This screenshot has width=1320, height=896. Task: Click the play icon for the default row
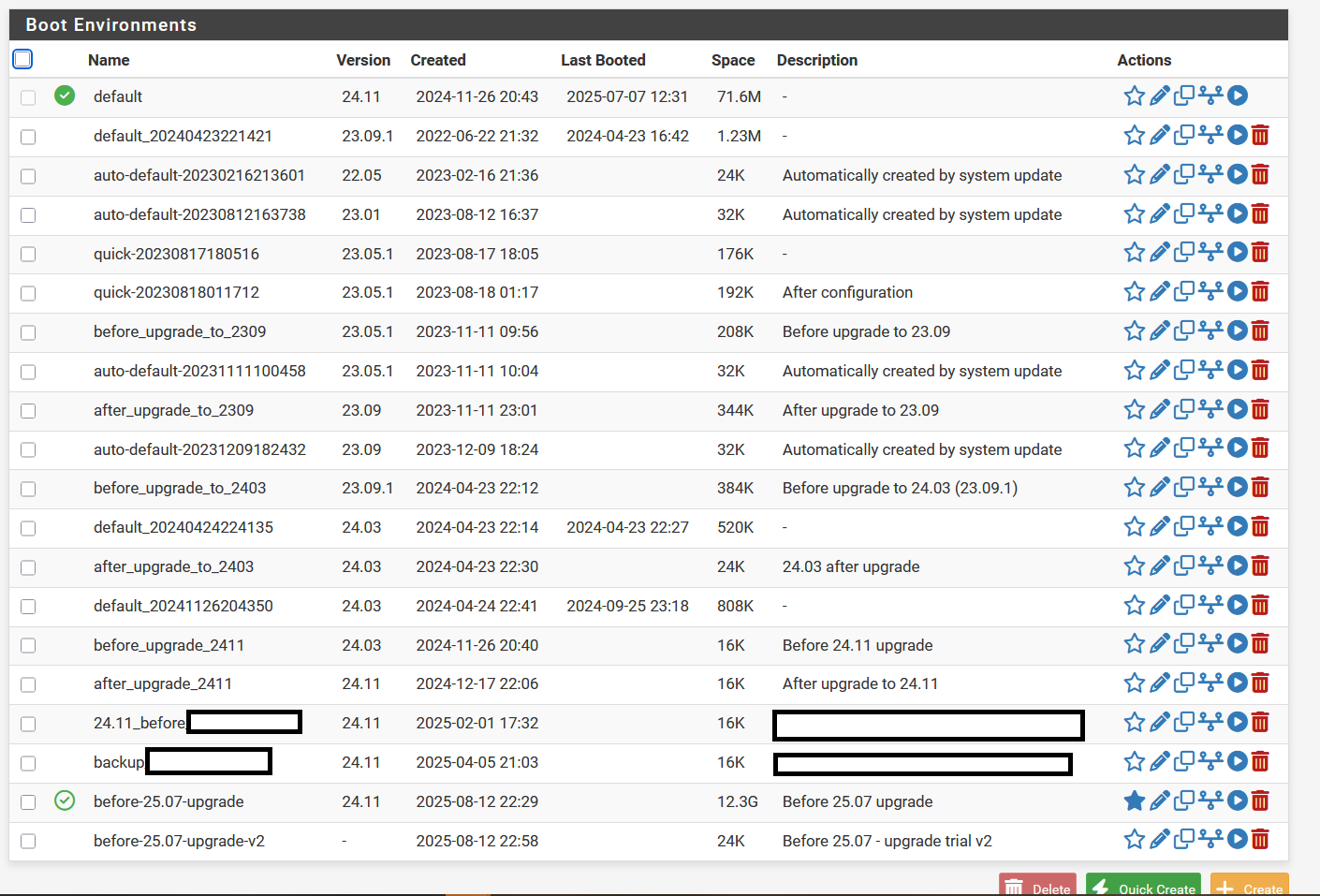click(x=1237, y=95)
